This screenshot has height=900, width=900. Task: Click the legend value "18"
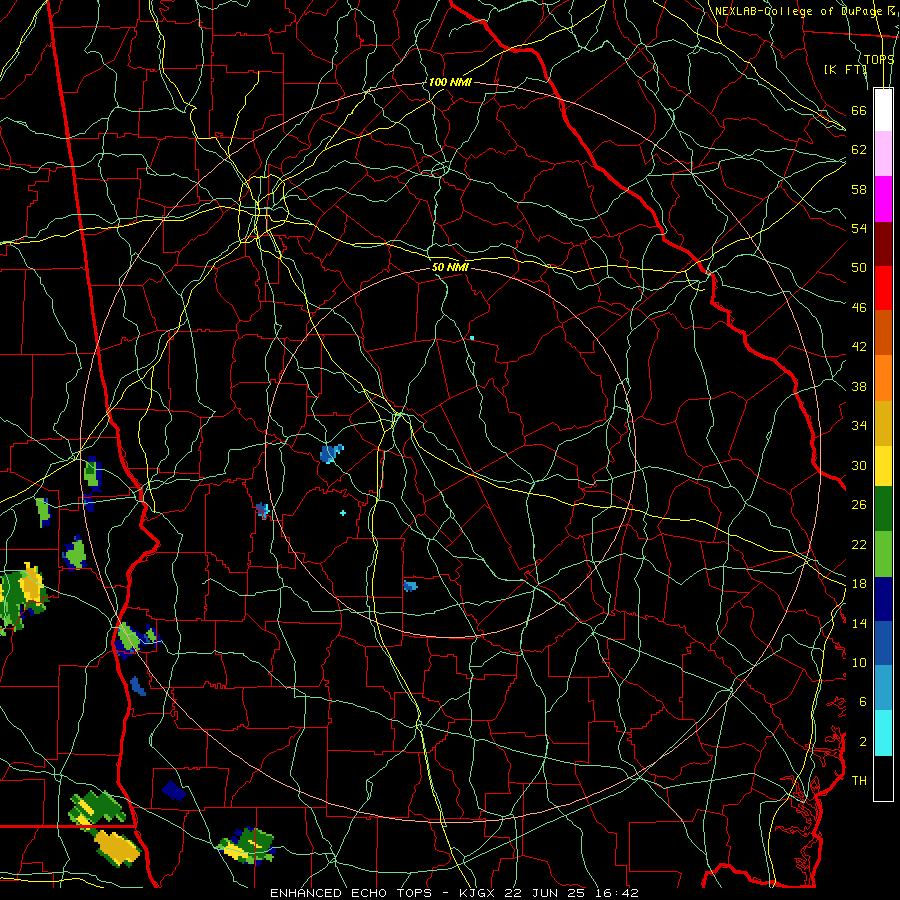(x=859, y=584)
